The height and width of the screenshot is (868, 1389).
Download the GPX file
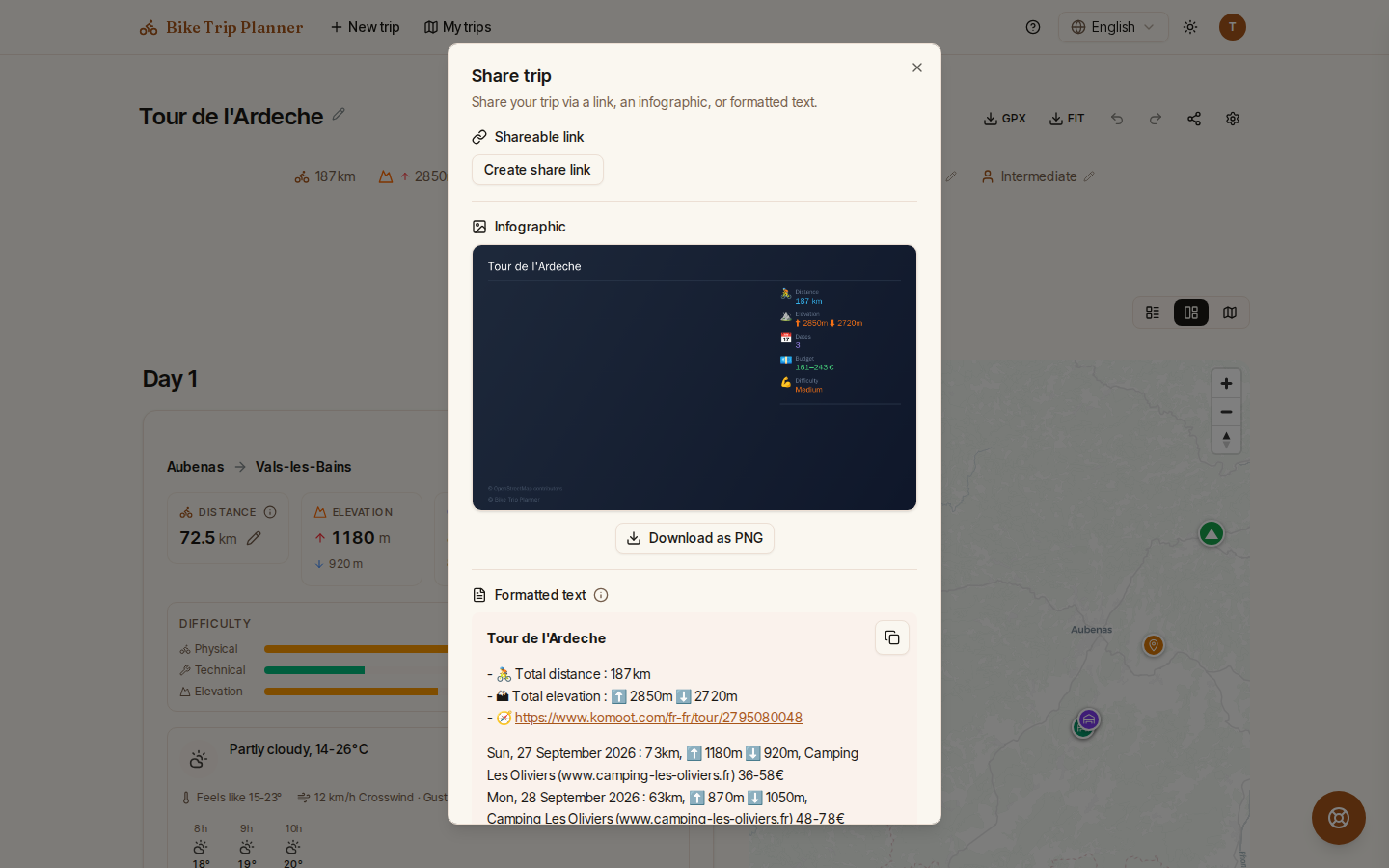pos(1005,119)
